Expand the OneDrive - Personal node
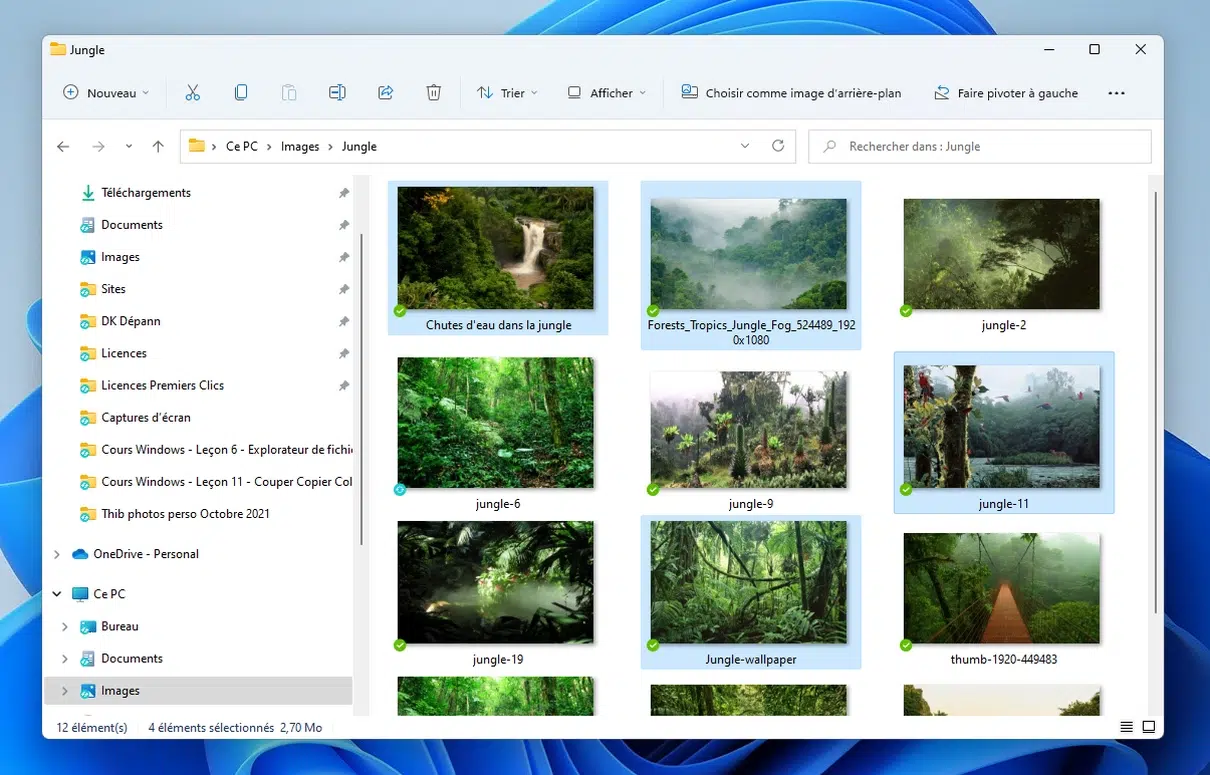The height and width of the screenshot is (775, 1210). (57, 554)
